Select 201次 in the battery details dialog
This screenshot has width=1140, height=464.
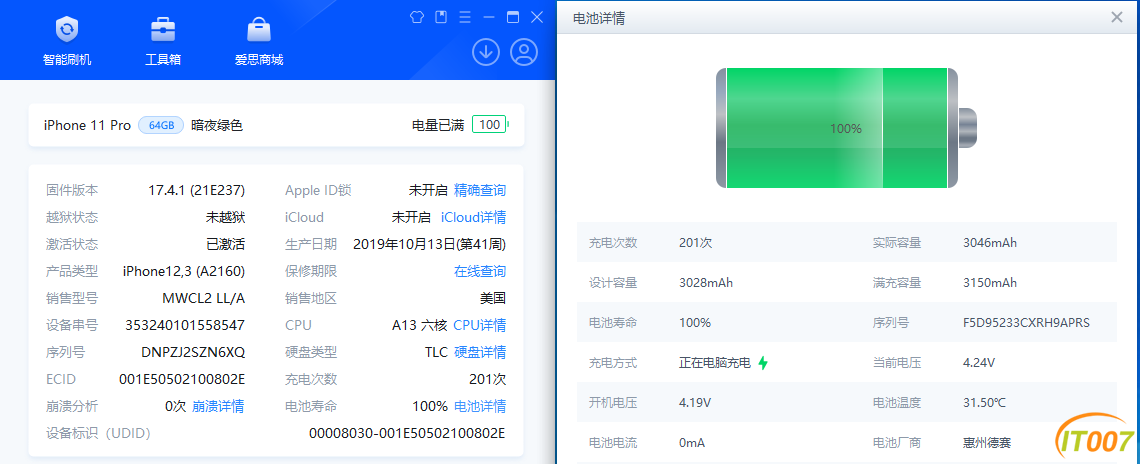point(696,242)
